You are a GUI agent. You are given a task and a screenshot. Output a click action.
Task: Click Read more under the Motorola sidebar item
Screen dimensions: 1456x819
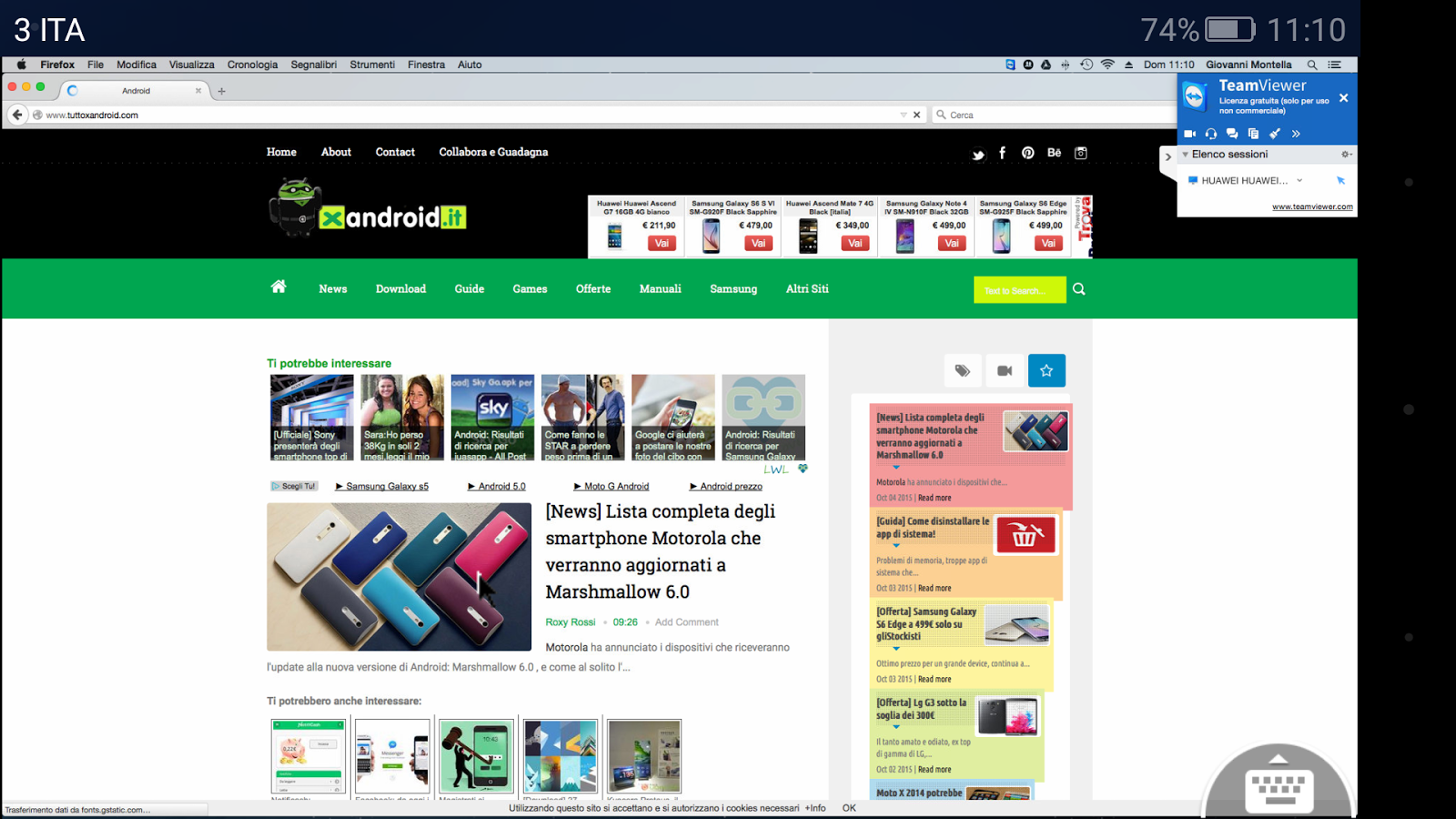pos(935,498)
